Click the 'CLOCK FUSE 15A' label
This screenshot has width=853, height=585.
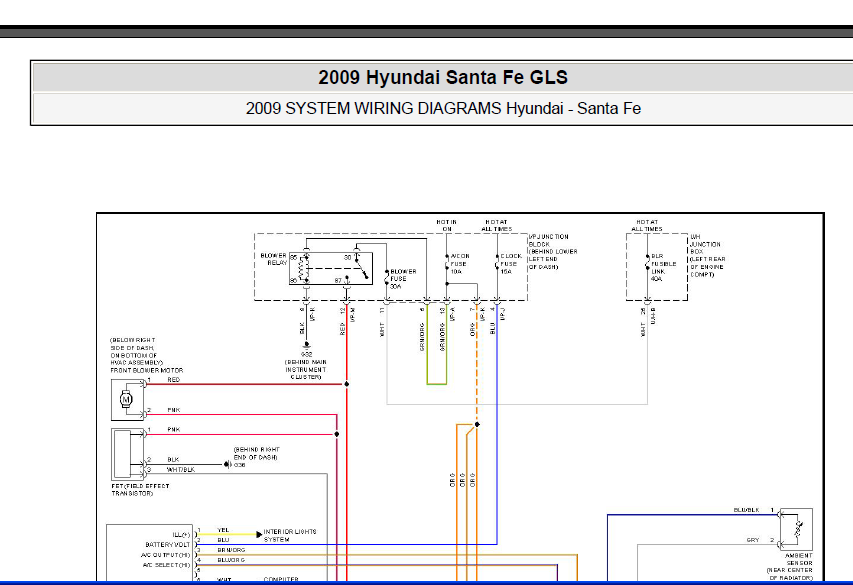coord(510,263)
